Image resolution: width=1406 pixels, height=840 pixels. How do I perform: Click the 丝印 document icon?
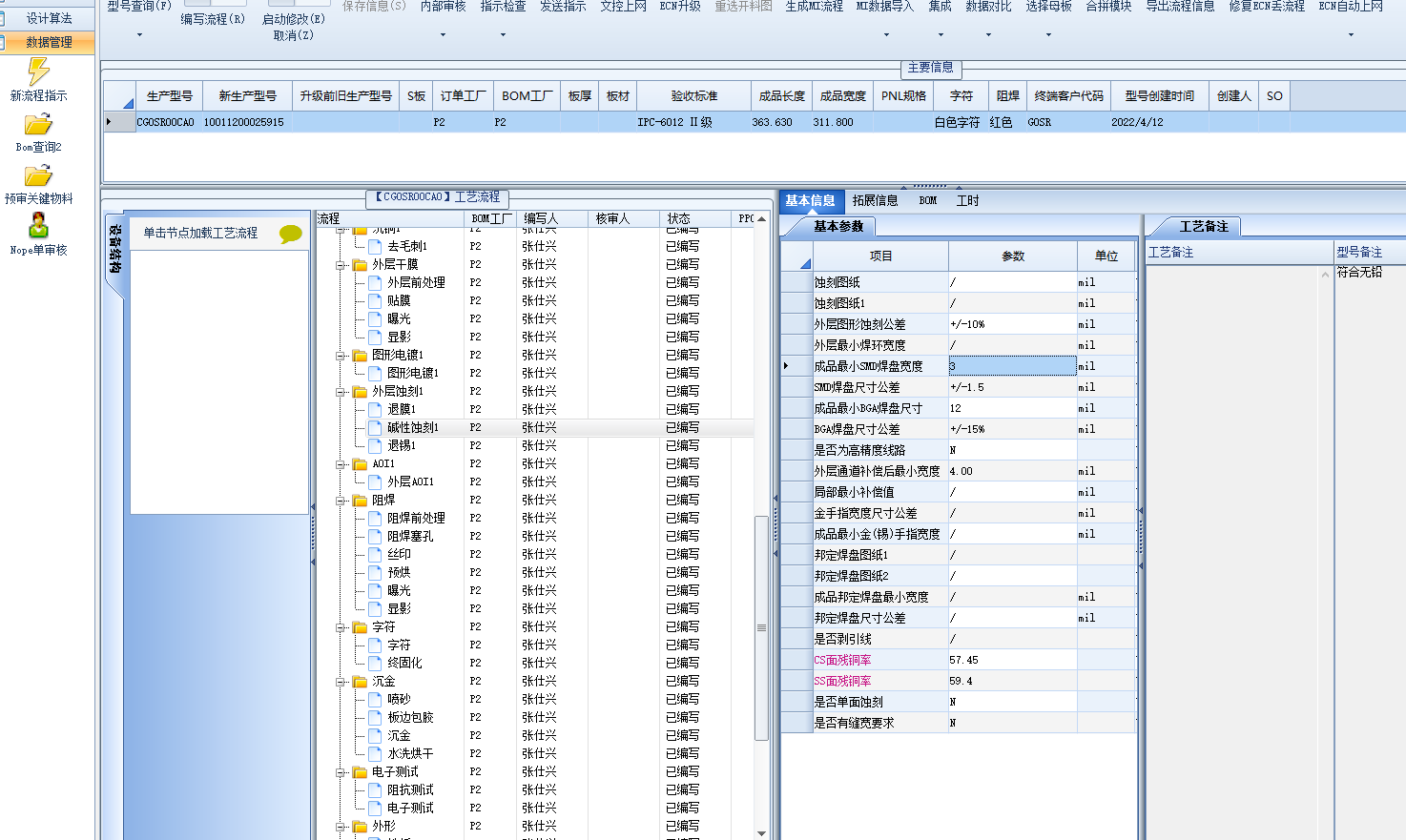[x=375, y=554]
